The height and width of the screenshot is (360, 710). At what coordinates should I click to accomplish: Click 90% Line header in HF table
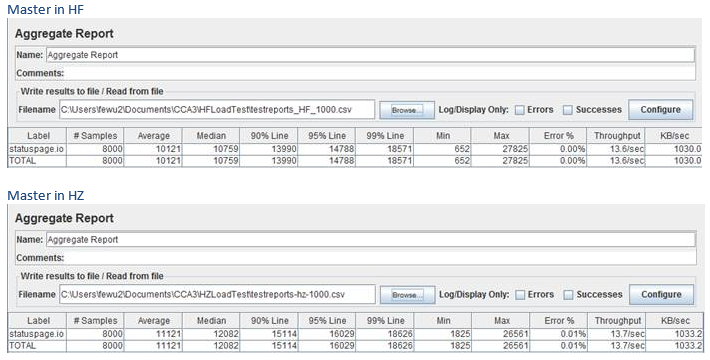coord(269,136)
